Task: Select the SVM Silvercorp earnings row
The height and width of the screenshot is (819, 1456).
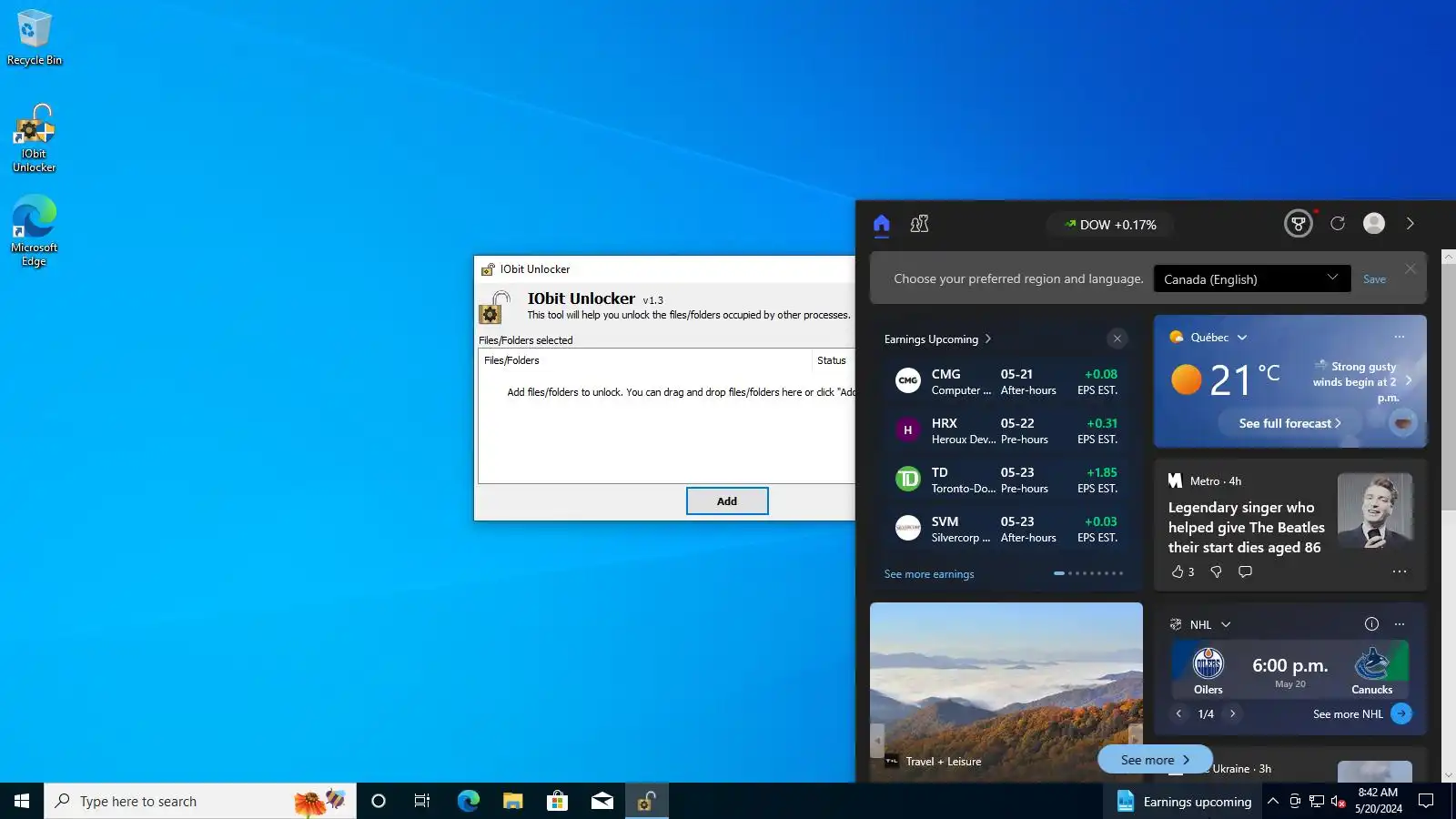Action: pos(1006,529)
